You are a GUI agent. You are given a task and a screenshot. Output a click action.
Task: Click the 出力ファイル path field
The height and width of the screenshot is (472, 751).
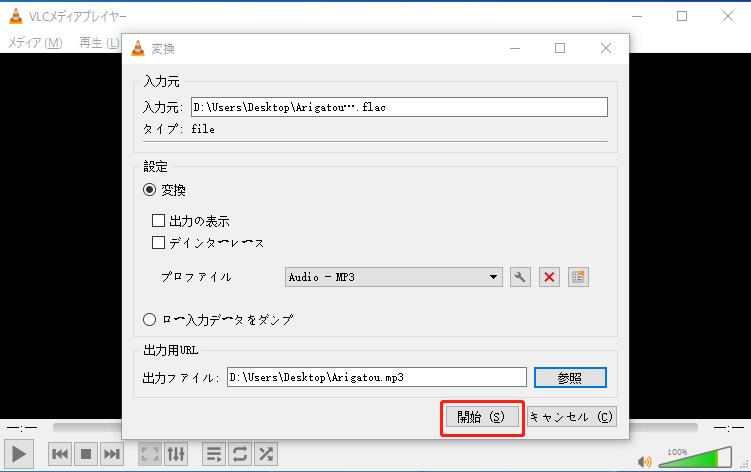[x=377, y=377]
